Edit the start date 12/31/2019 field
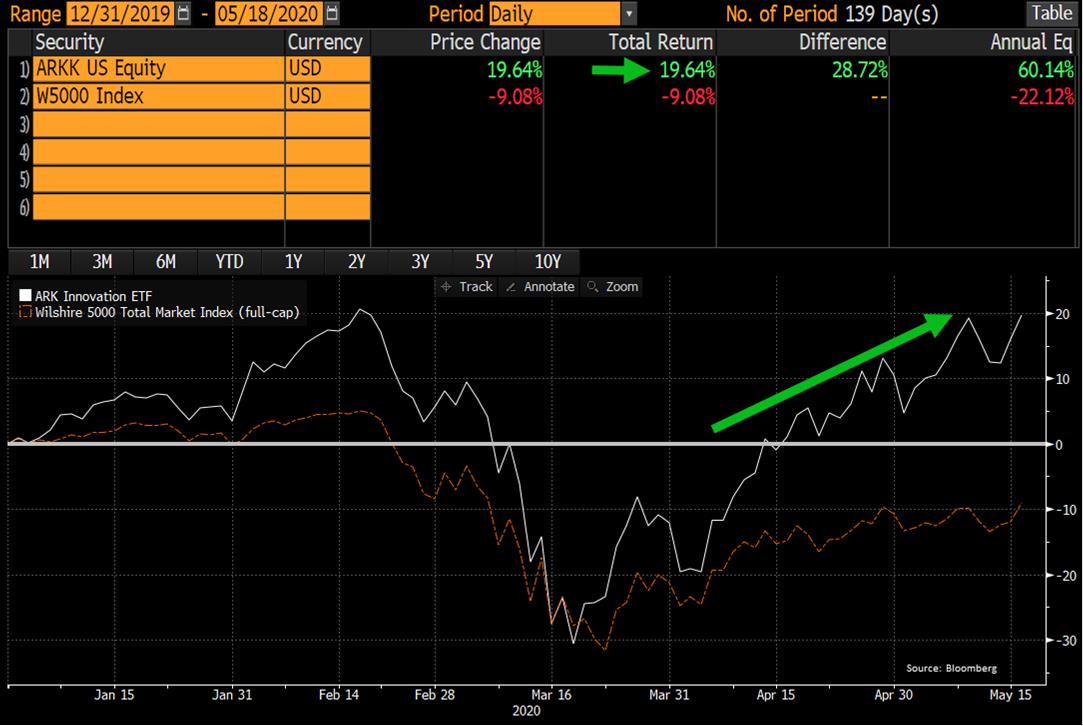Screen dimensions: 1083x726 coord(120,14)
